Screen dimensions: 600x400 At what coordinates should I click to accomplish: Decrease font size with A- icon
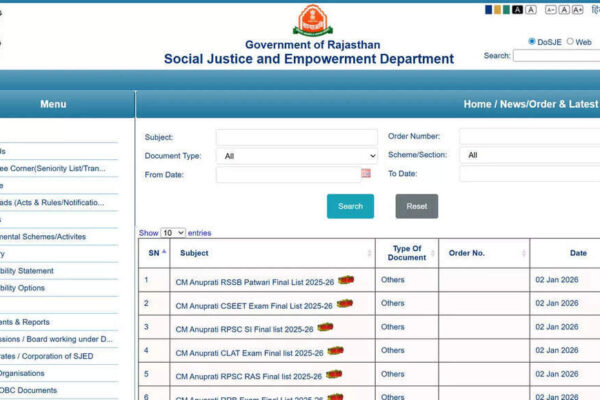tap(551, 10)
